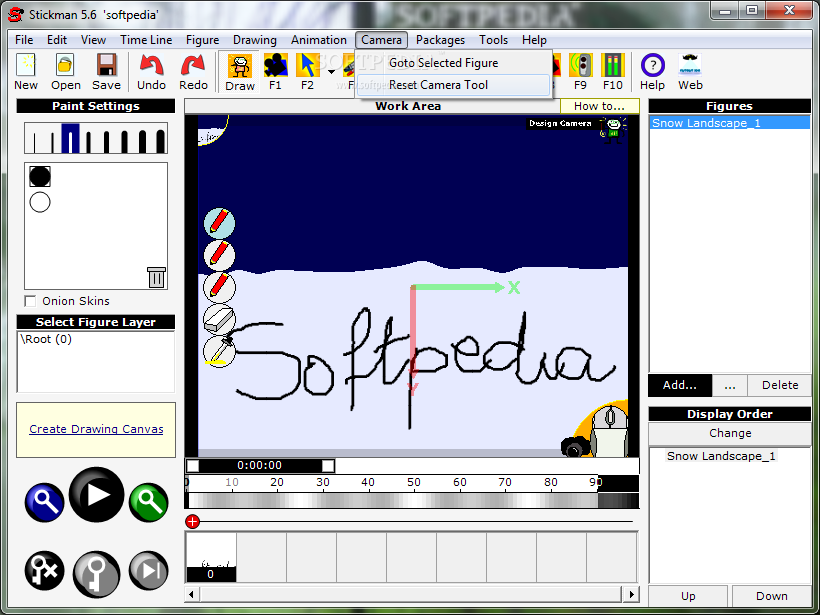Undo the last action
This screenshot has height=615, width=820.
click(151, 72)
